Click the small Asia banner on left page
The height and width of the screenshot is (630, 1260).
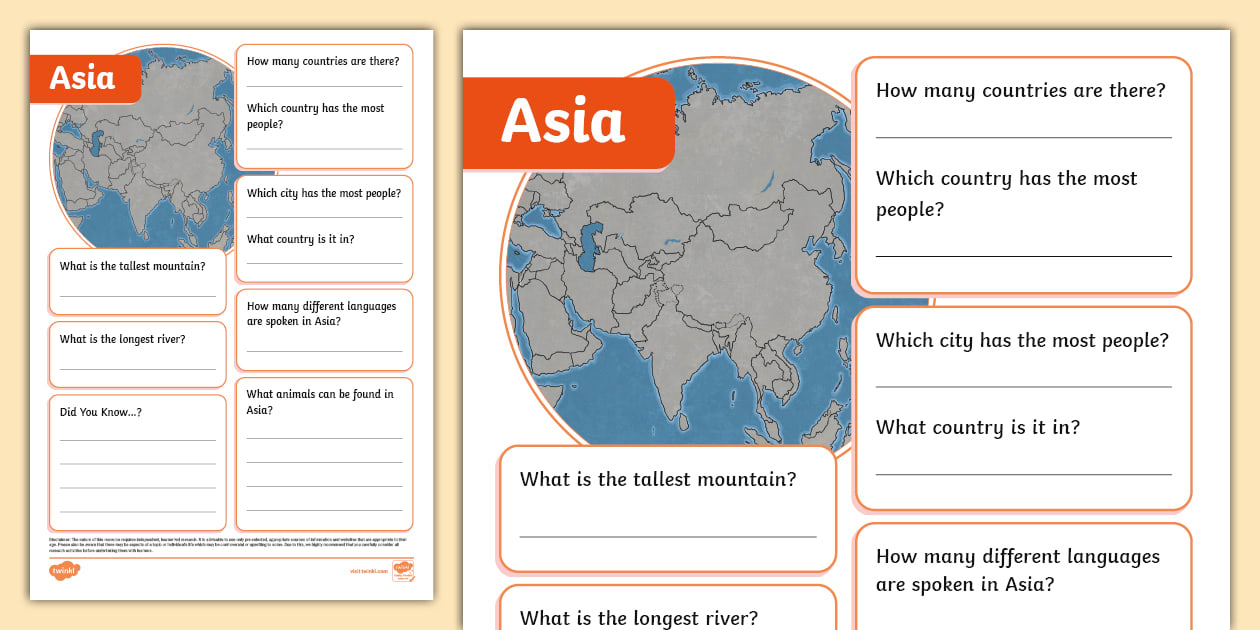[x=85, y=79]
